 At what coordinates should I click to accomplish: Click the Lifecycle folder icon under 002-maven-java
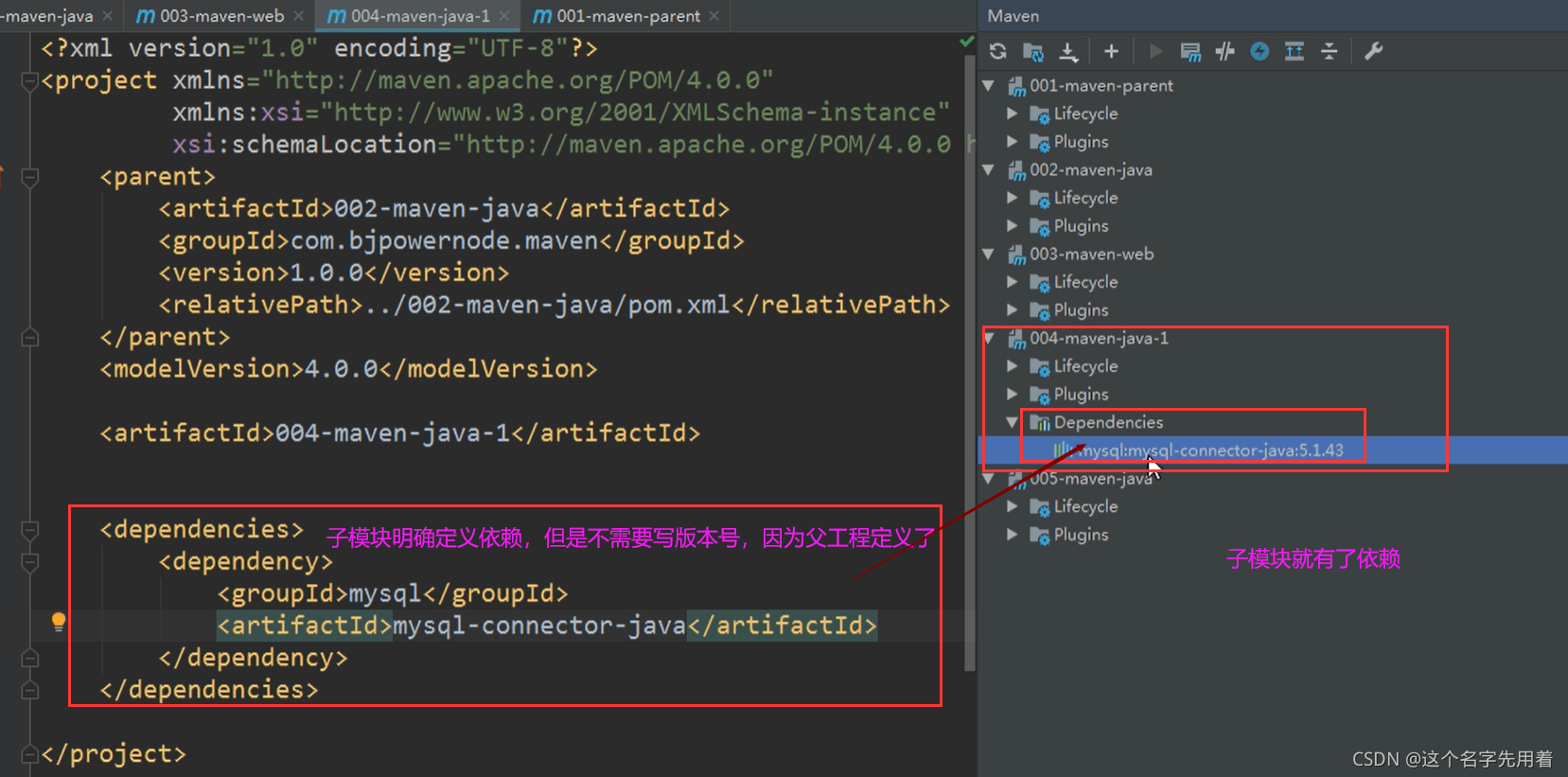click(1039, 199)
